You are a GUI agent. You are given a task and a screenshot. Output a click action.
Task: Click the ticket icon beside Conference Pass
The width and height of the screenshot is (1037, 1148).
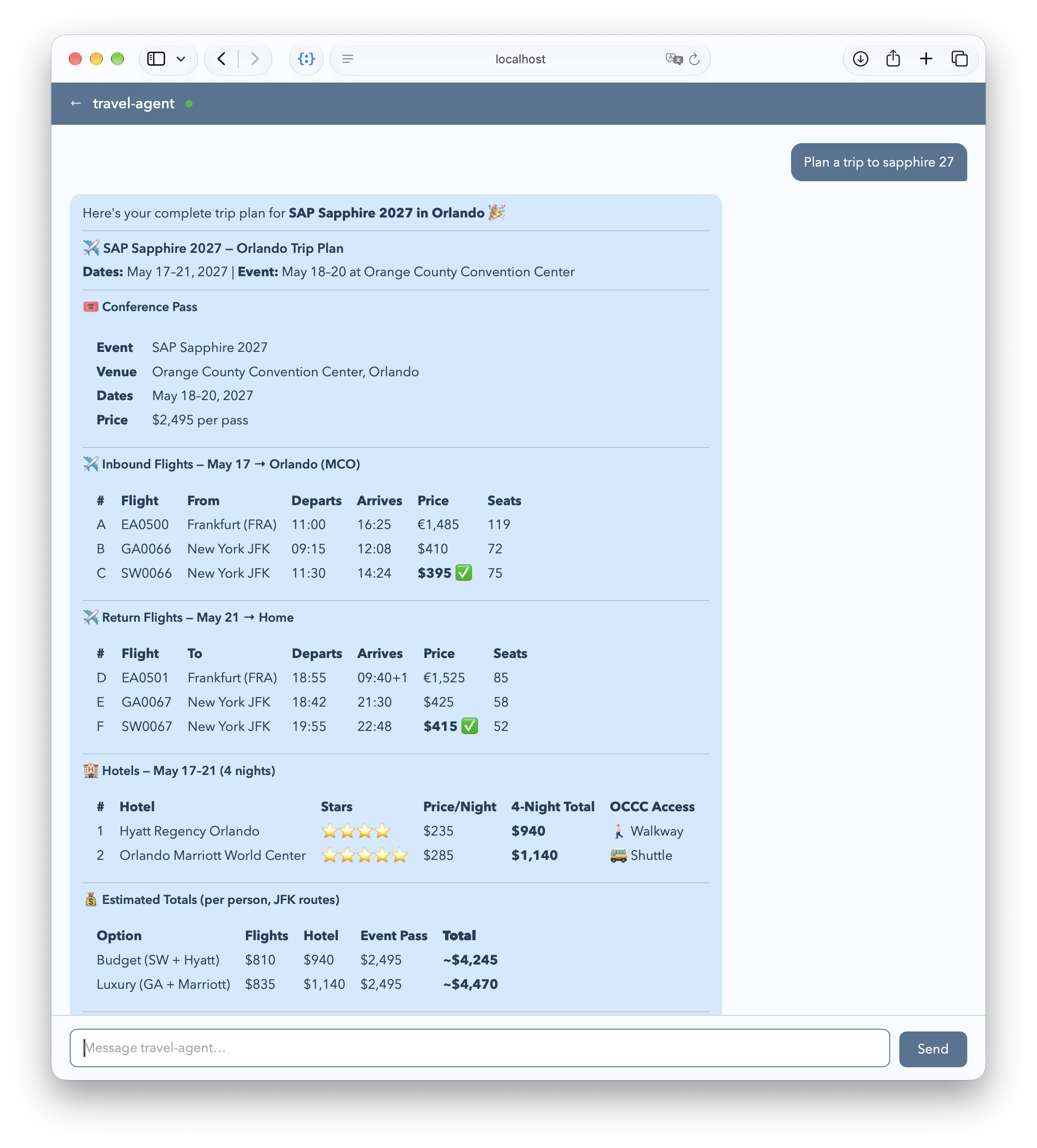(x=90, y=307)
